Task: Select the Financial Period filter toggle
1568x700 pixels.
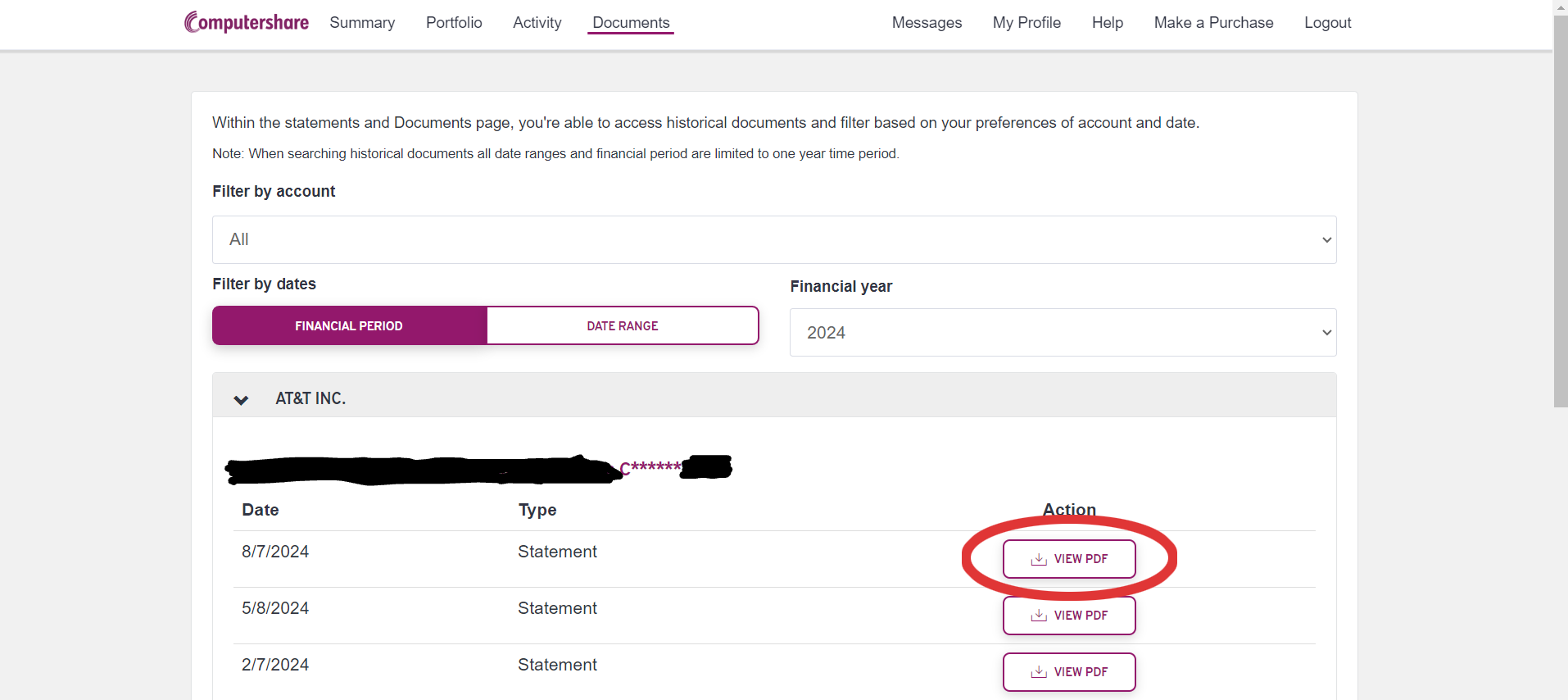Action: 350,325
